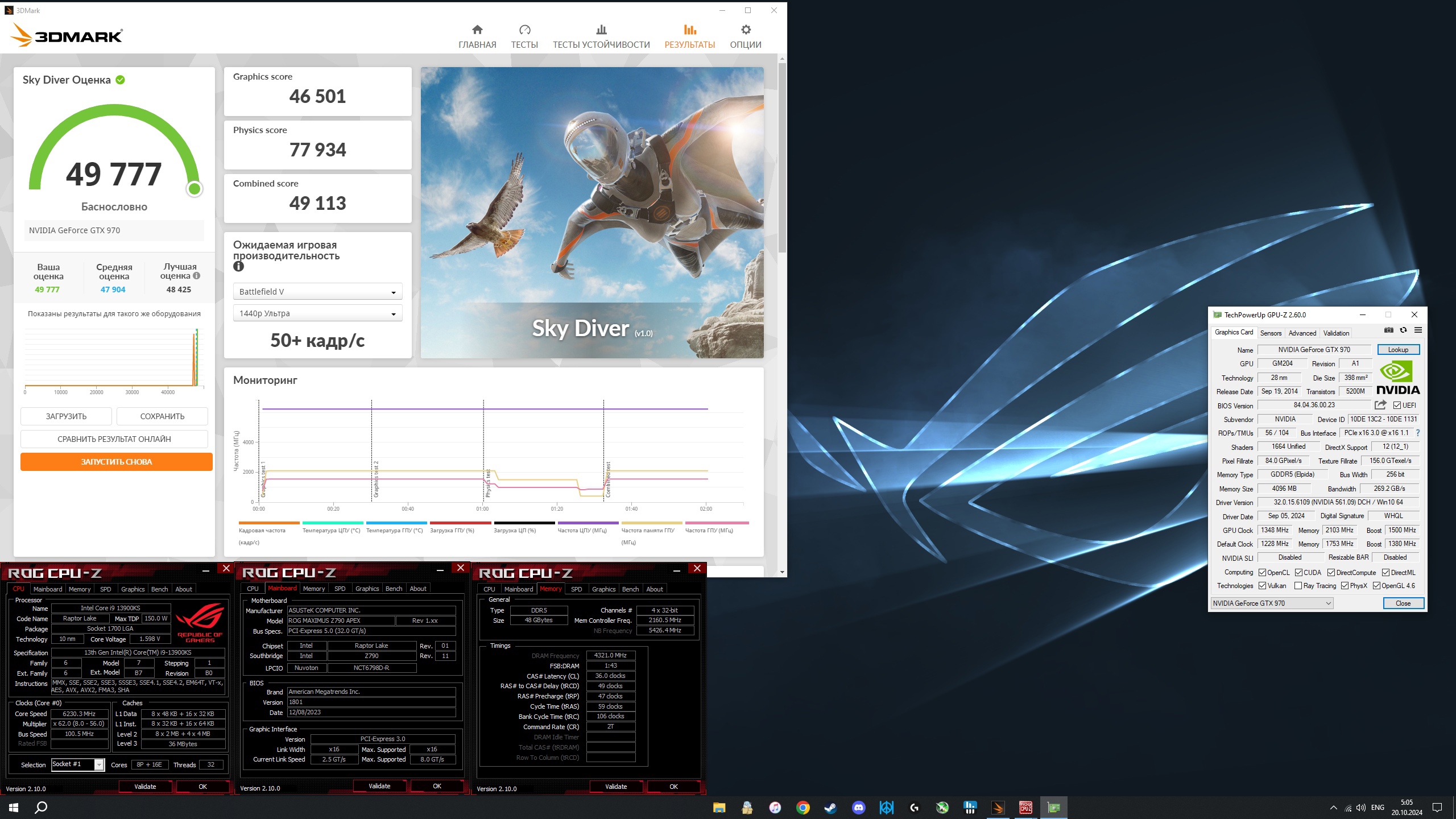Open the volume control in the system tray
The width and height of the screenshot is (1456, 819).
pos(1360,808)
